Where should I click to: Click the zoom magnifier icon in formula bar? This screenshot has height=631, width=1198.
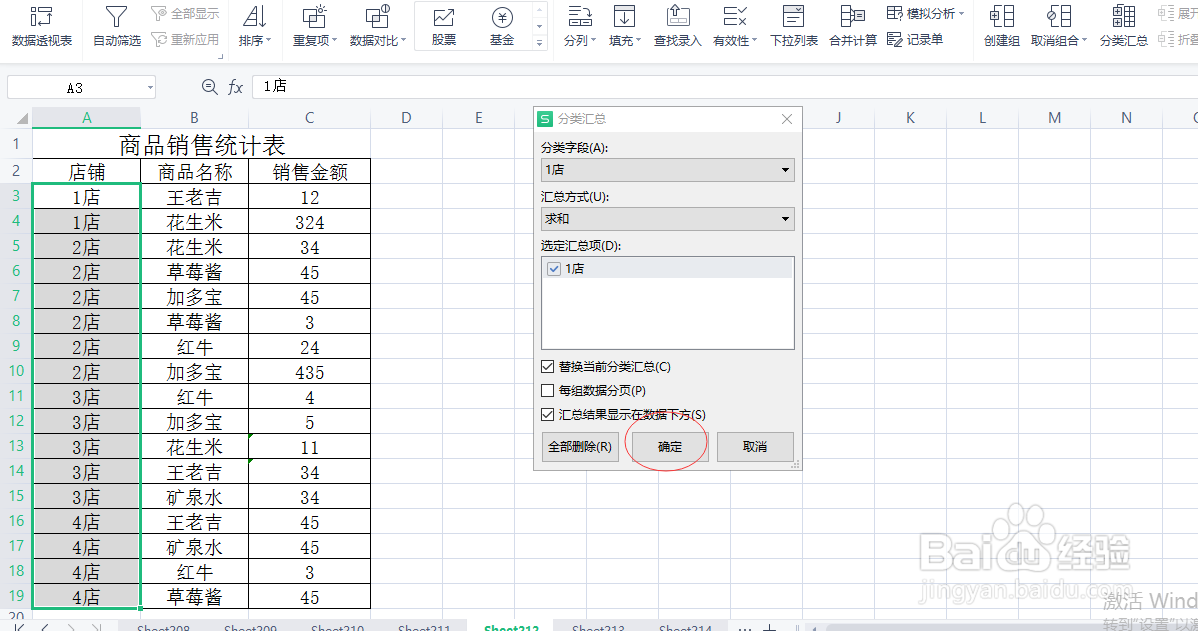point(209,87)
